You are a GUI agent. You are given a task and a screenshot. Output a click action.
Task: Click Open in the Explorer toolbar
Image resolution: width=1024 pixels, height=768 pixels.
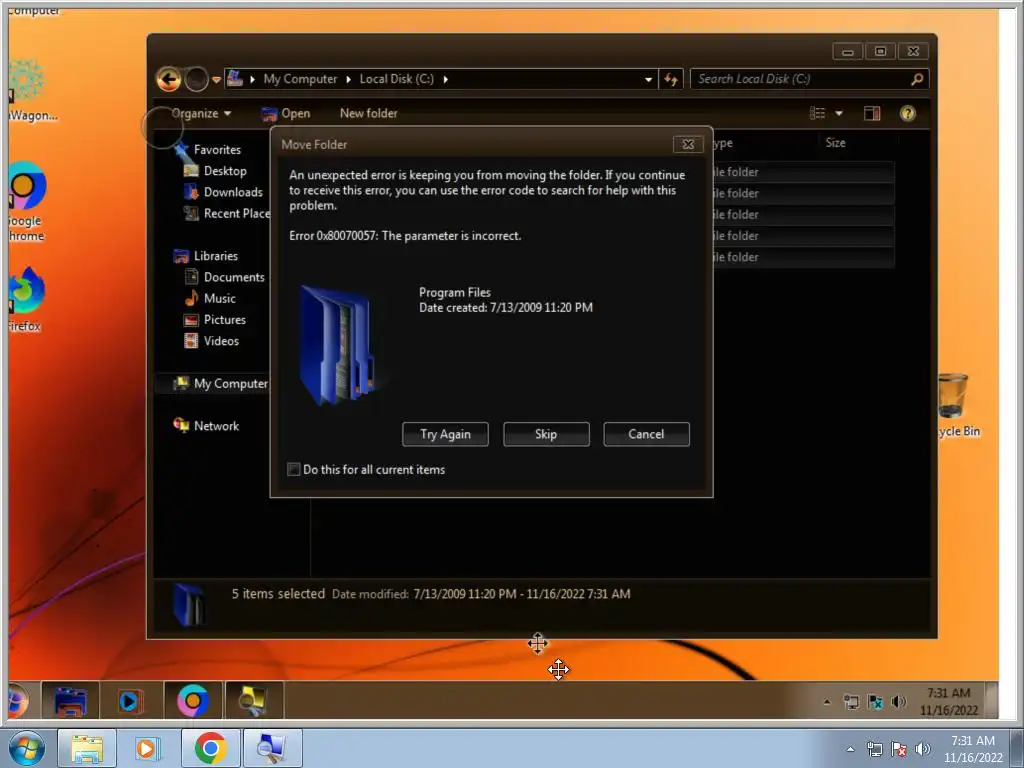[286, 114]
